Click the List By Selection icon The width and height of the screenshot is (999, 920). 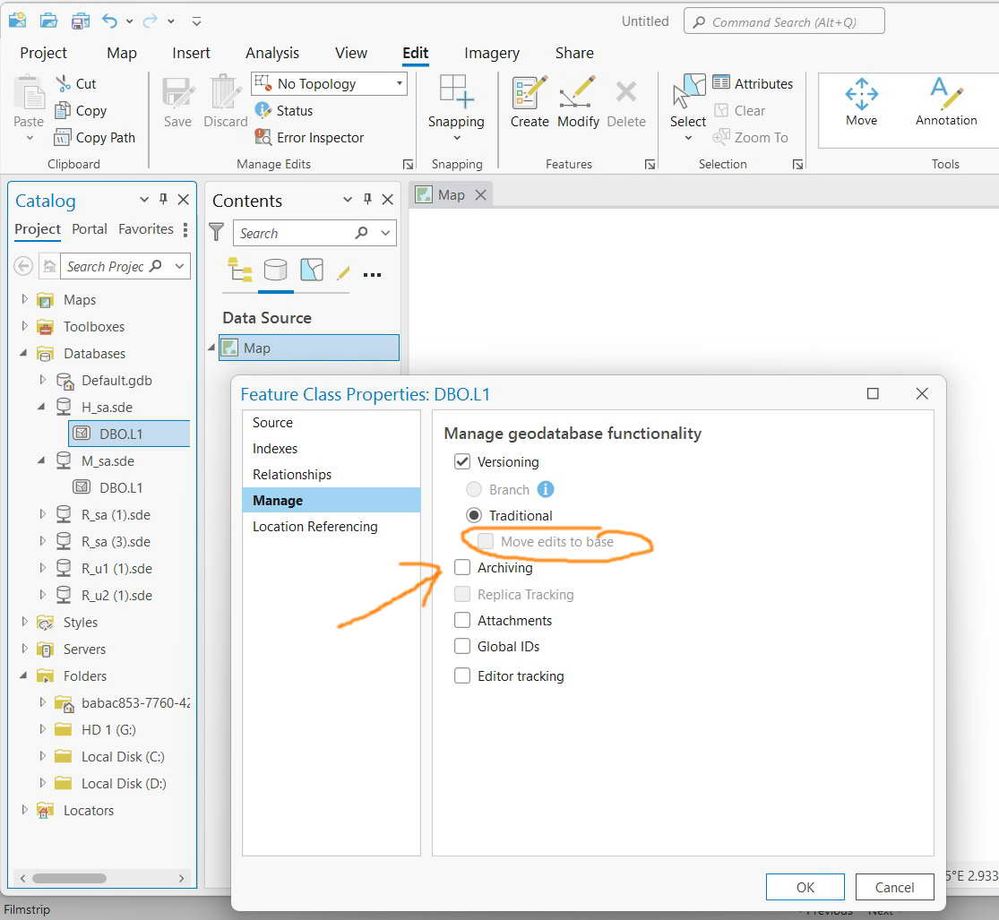coord(312,270)
